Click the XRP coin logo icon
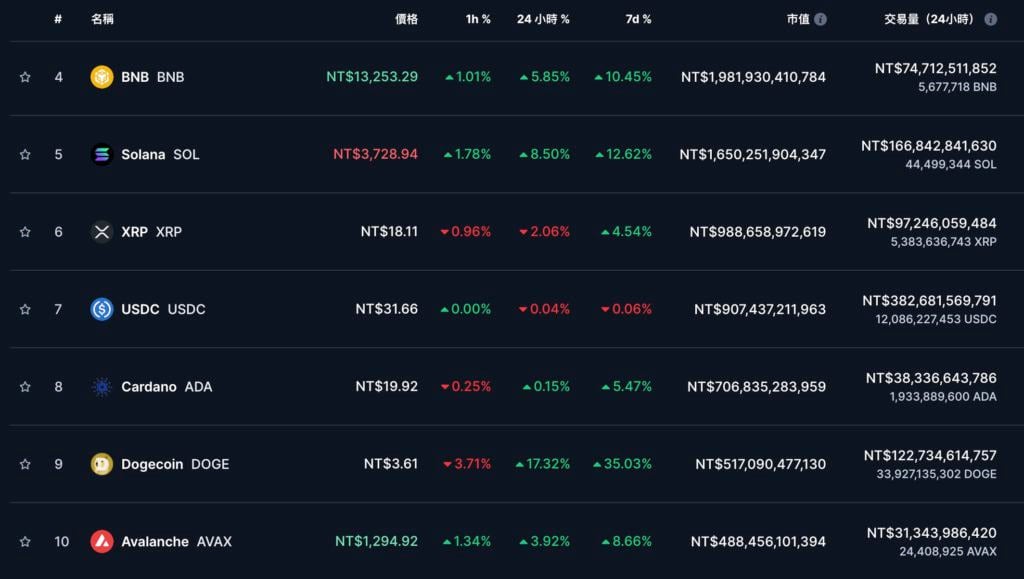The width and height of the screenshot is (1024, 579). pyautogui.click(x=102, y=232)
